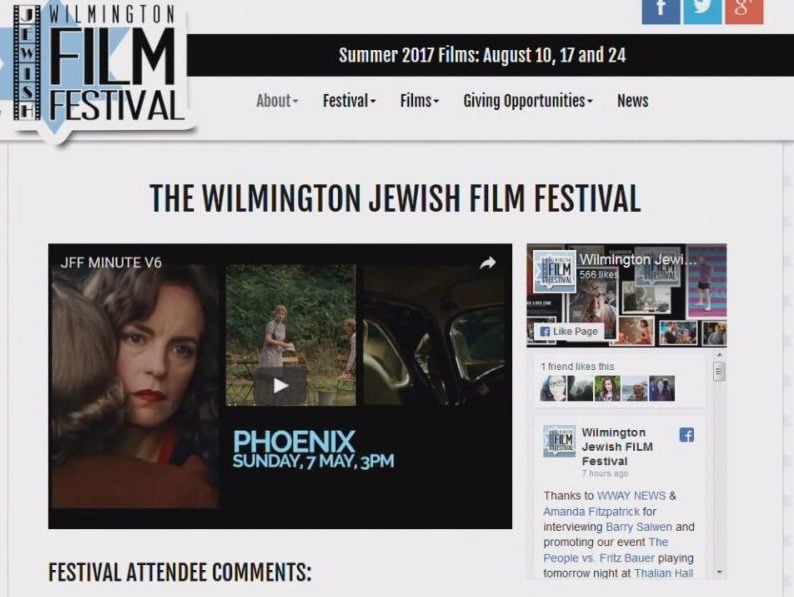Open the WWAY NEWS link
794x597 pixels.
coord(631,495)
